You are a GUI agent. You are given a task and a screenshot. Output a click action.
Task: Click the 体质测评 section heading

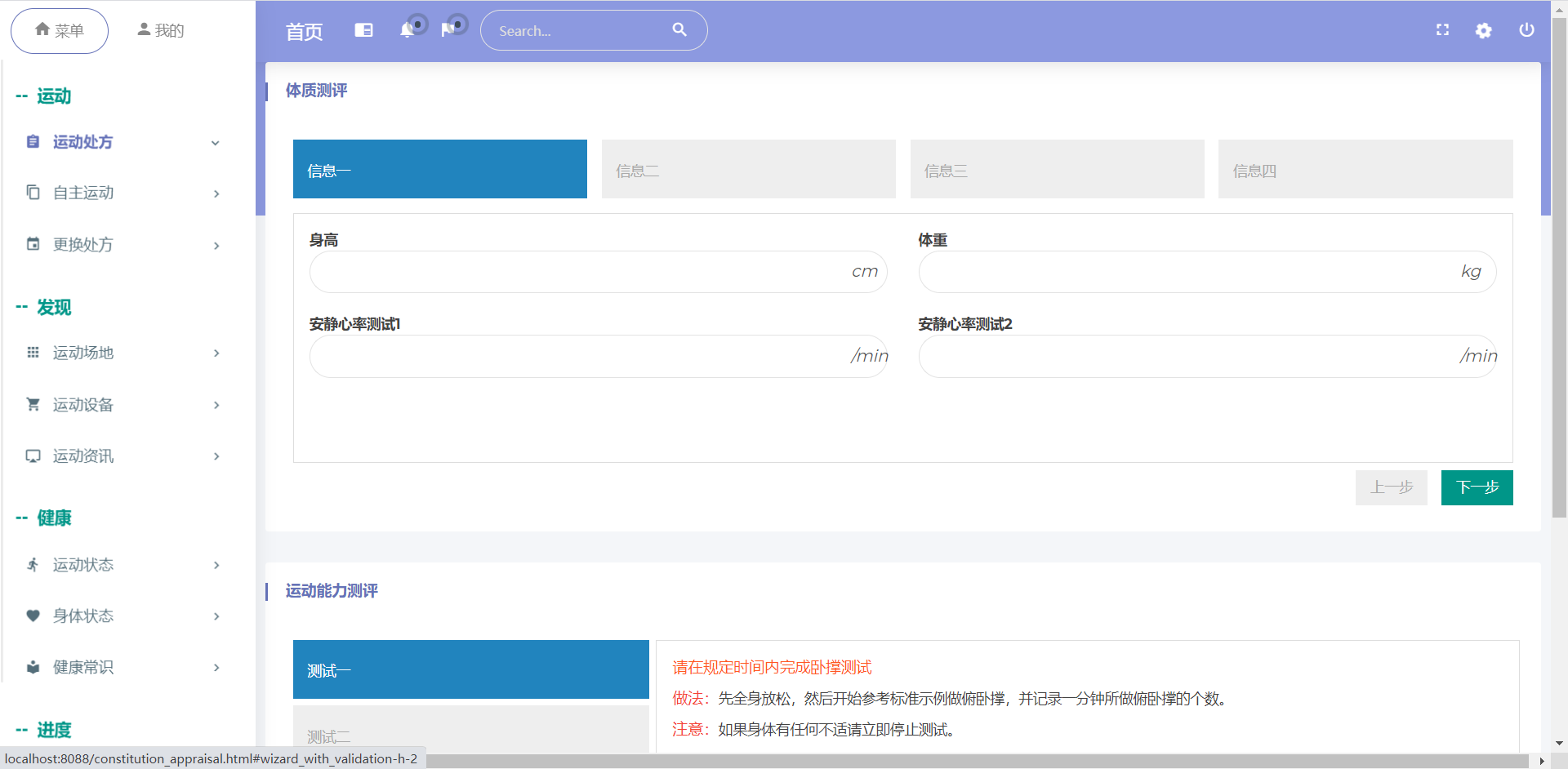[x=316, y=91]
